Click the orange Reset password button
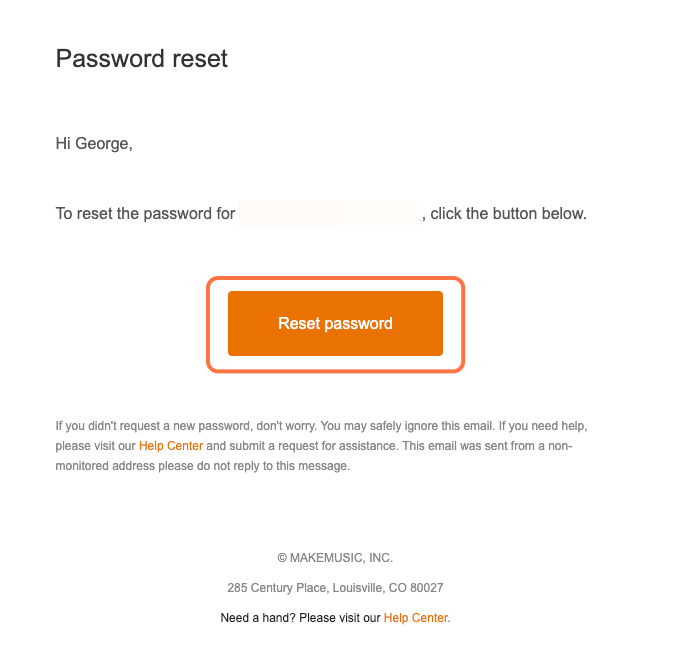682x649 pixels. click(335, 323)
